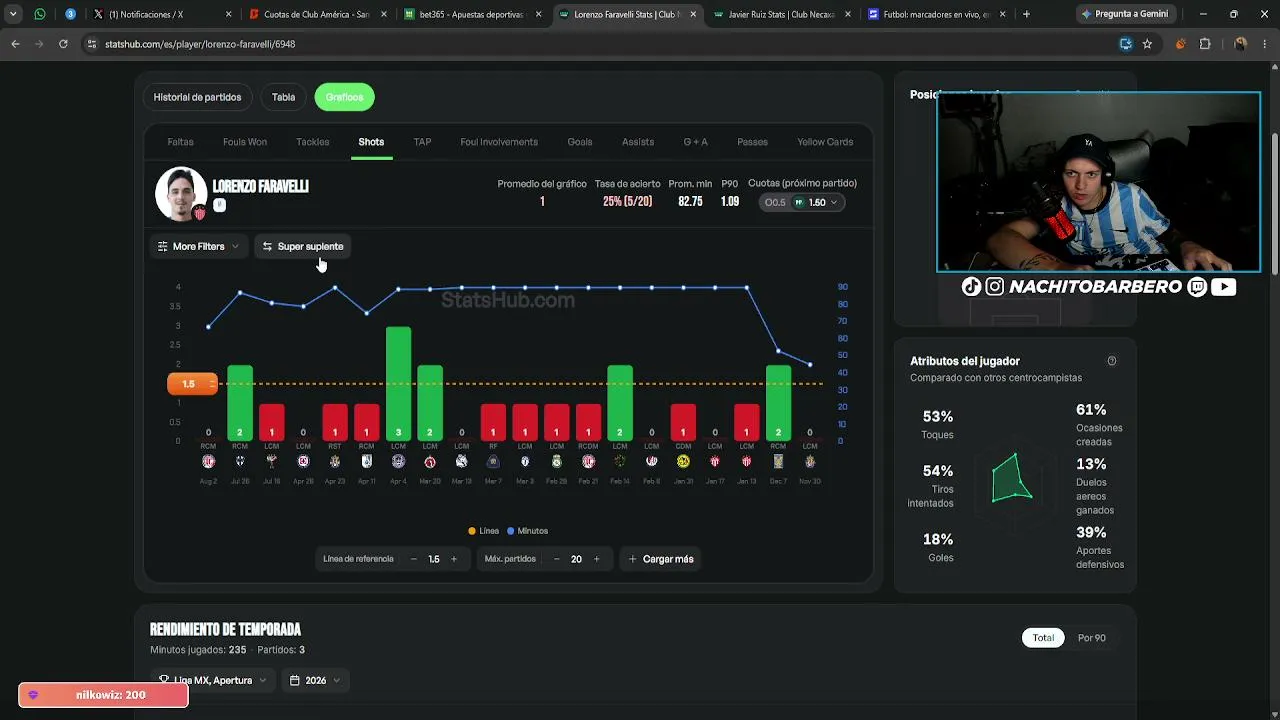
Task: Switch to Javier Ruiz Stats browser tab
Action: (782, 14)
